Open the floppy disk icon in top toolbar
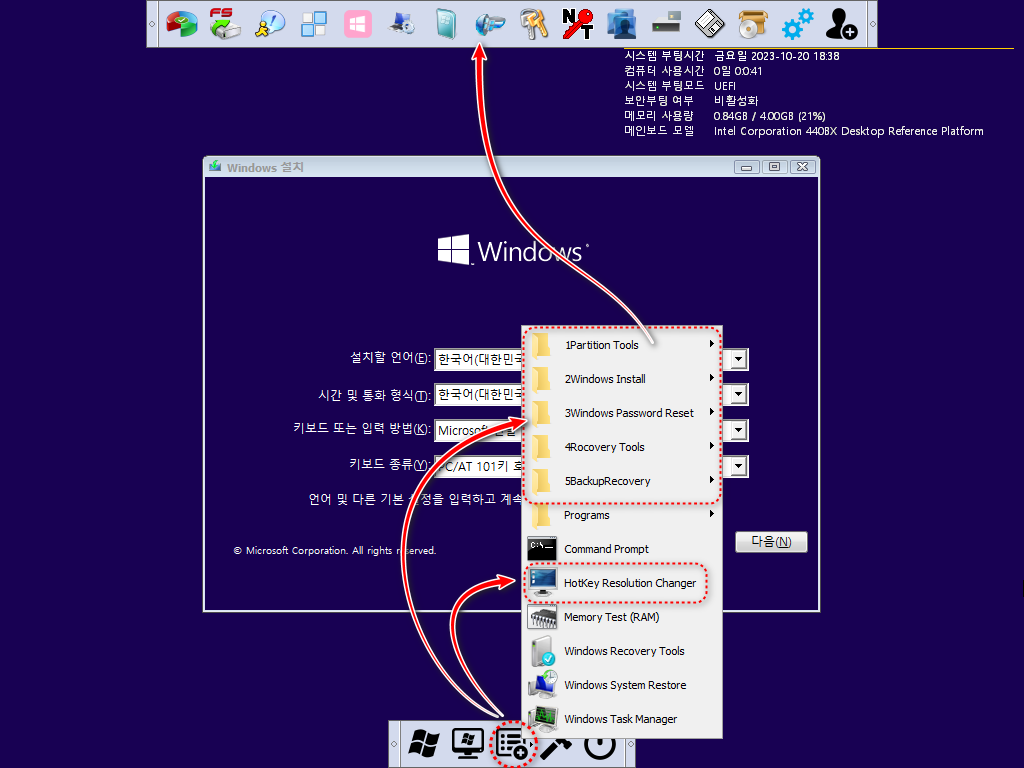 point(710,24)
